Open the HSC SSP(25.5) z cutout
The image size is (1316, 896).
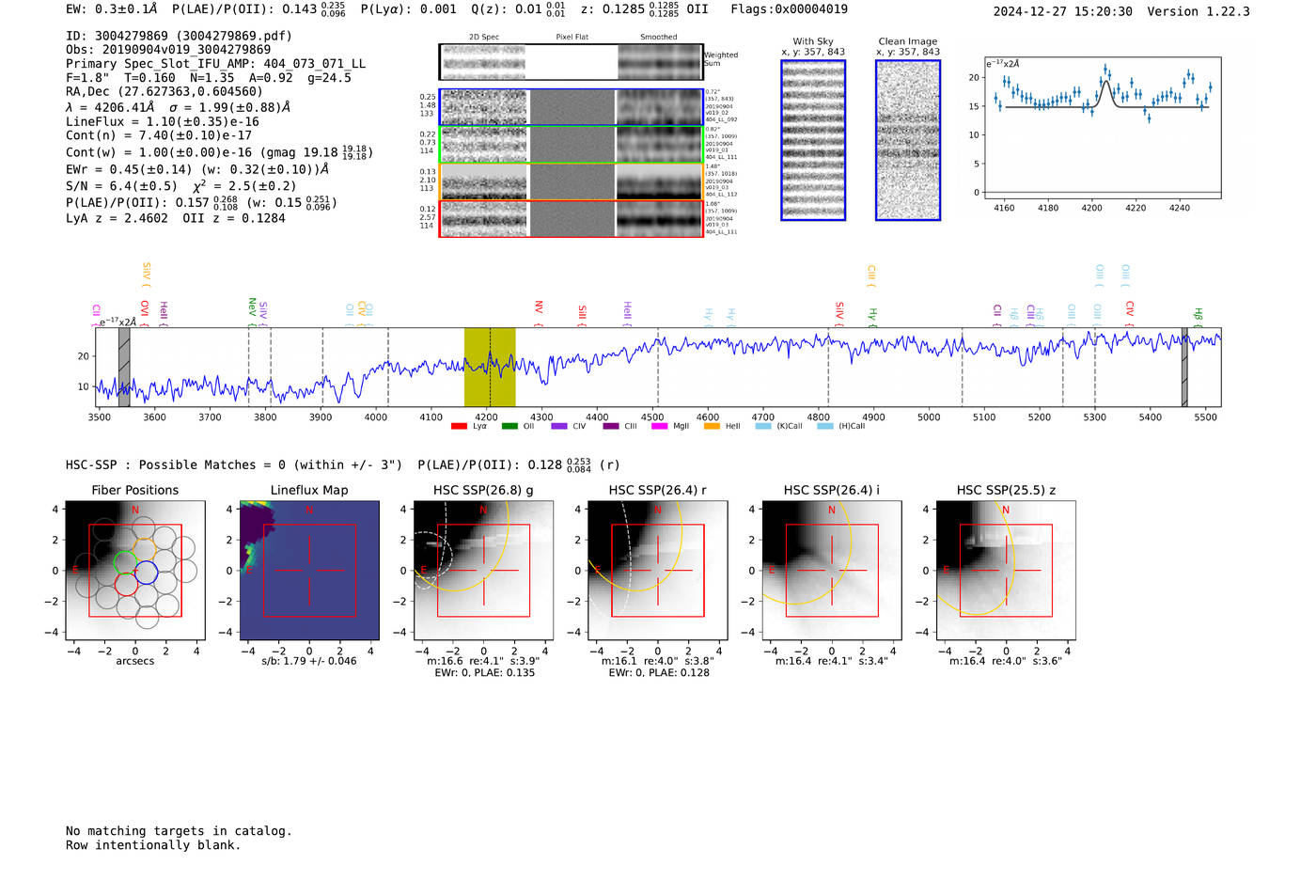pyautogui.click(x=1006, y=571)
